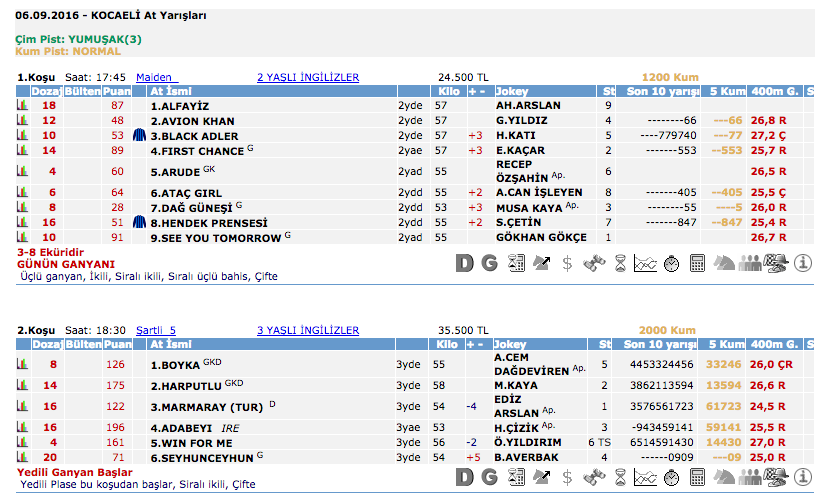Click the D icon in race 1 toolbar
Screen dimensions: 837x504
(463, 263)
